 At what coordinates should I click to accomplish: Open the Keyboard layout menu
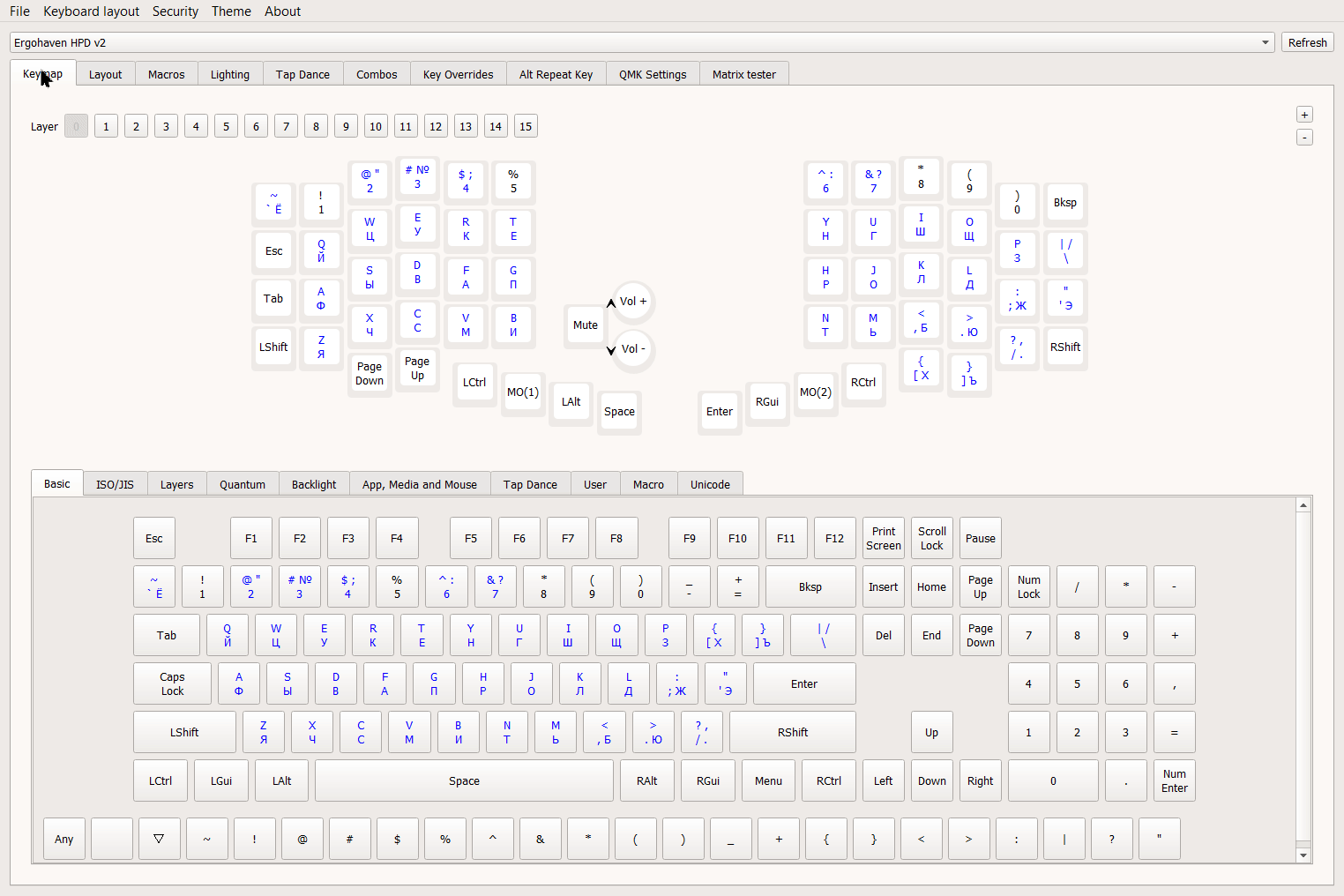pyautogui.click(x=91, y=11)
